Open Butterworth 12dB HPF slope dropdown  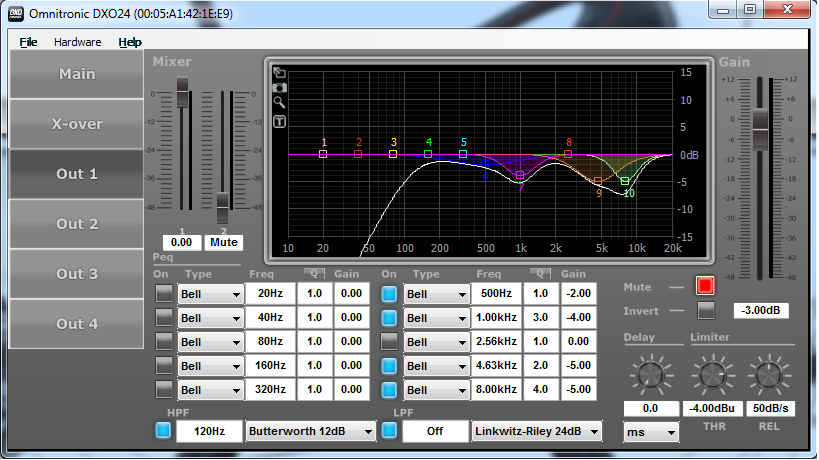point(311,431)
